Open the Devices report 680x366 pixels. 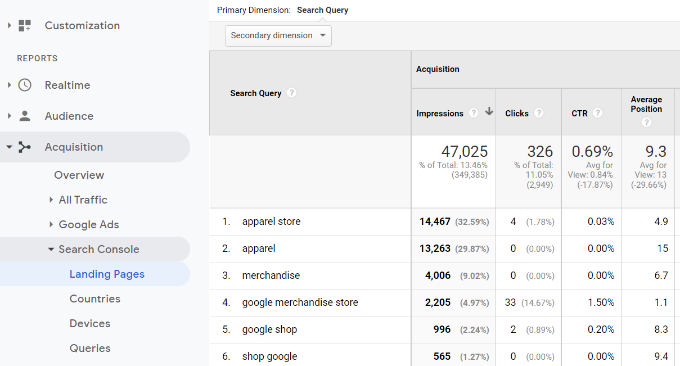coord(90,324)
